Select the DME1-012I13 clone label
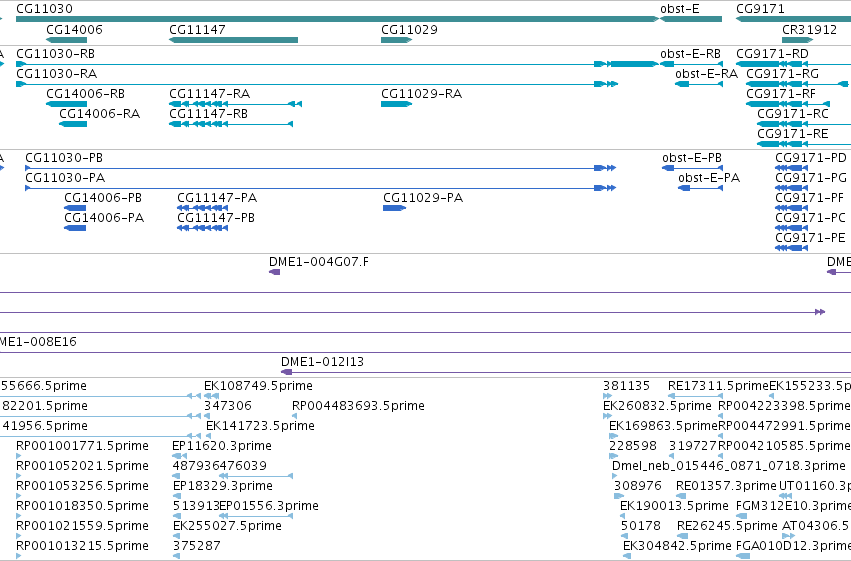Image resolution: width=851 pixels, height=561 pixels. (322, 362)
